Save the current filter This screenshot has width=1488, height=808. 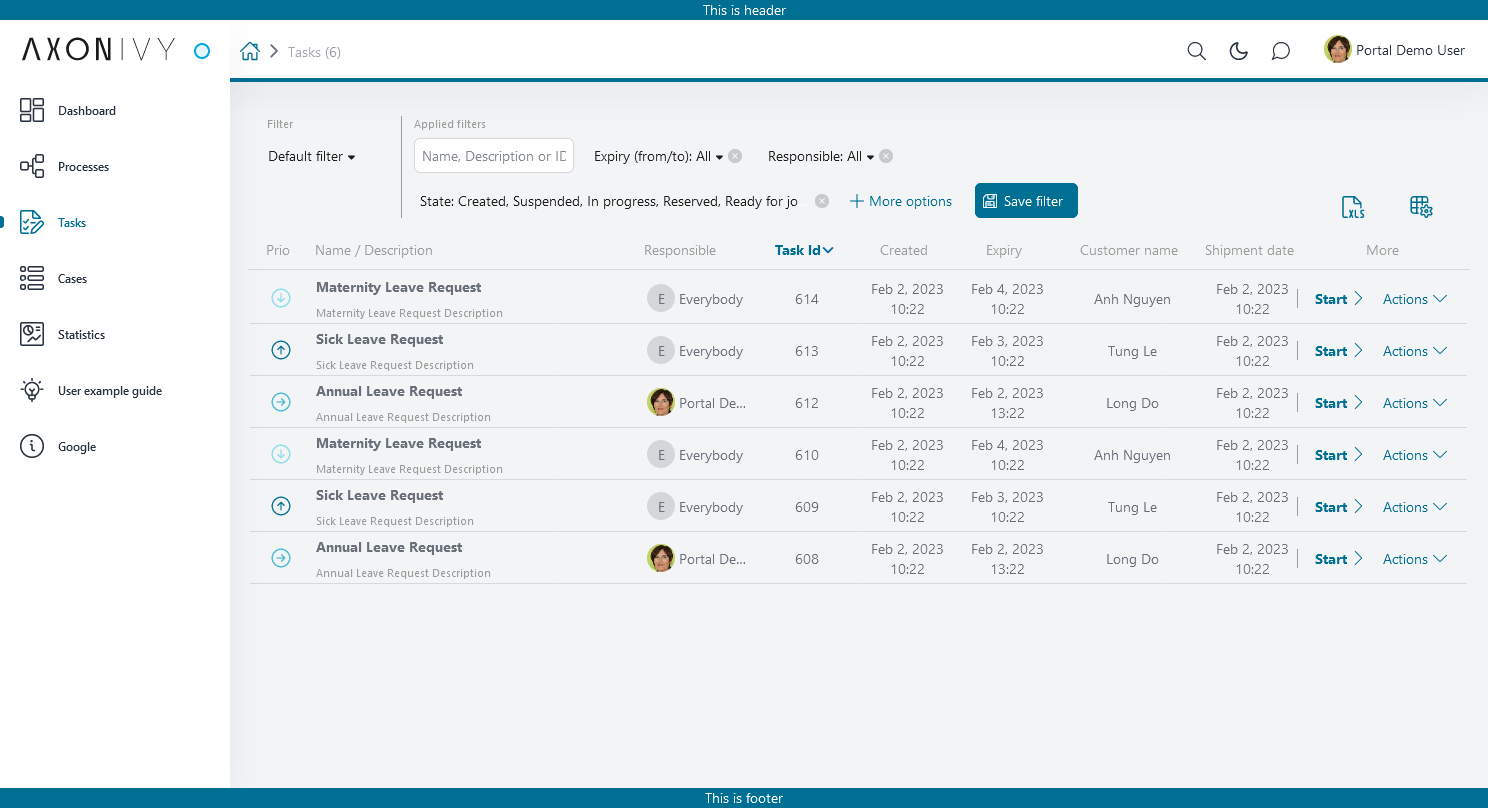1026,200
